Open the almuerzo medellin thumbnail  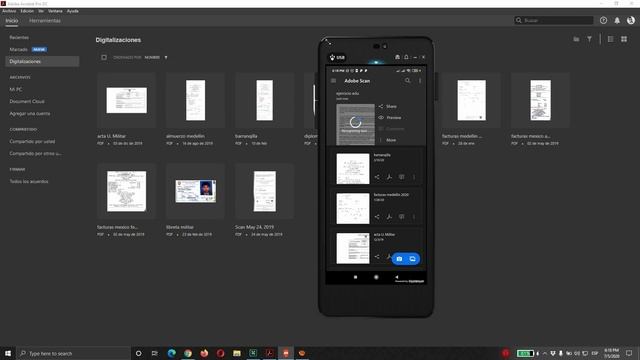[196, 100]
